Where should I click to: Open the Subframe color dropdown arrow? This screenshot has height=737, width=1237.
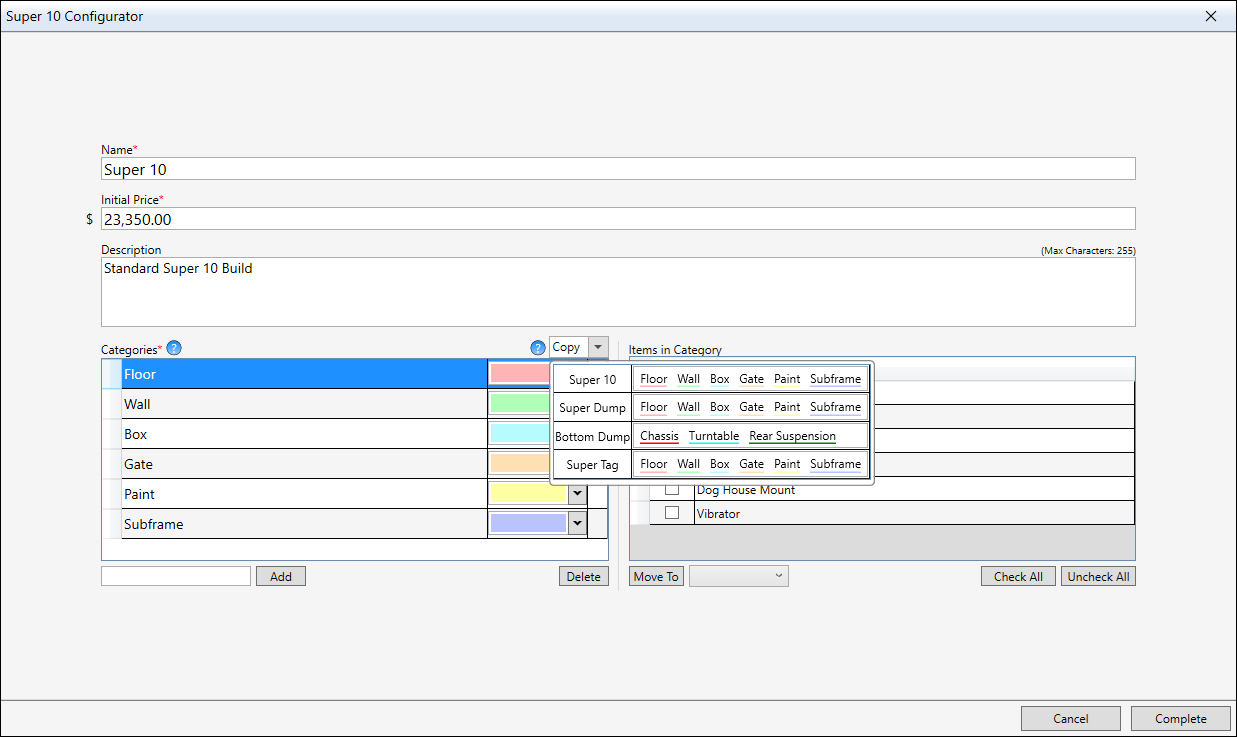[577, 523]
